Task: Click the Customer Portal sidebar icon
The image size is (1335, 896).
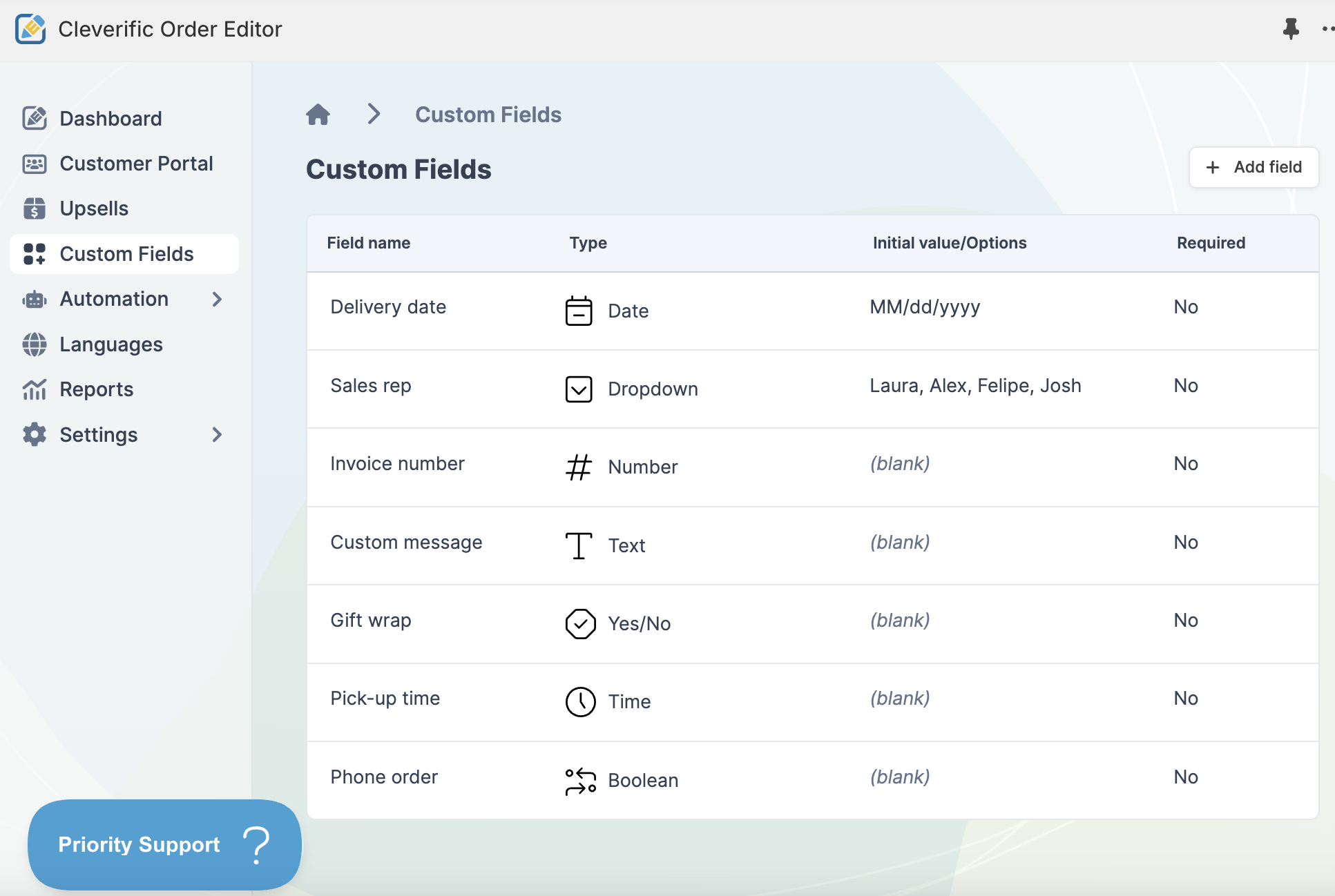Action: point(35,164)
